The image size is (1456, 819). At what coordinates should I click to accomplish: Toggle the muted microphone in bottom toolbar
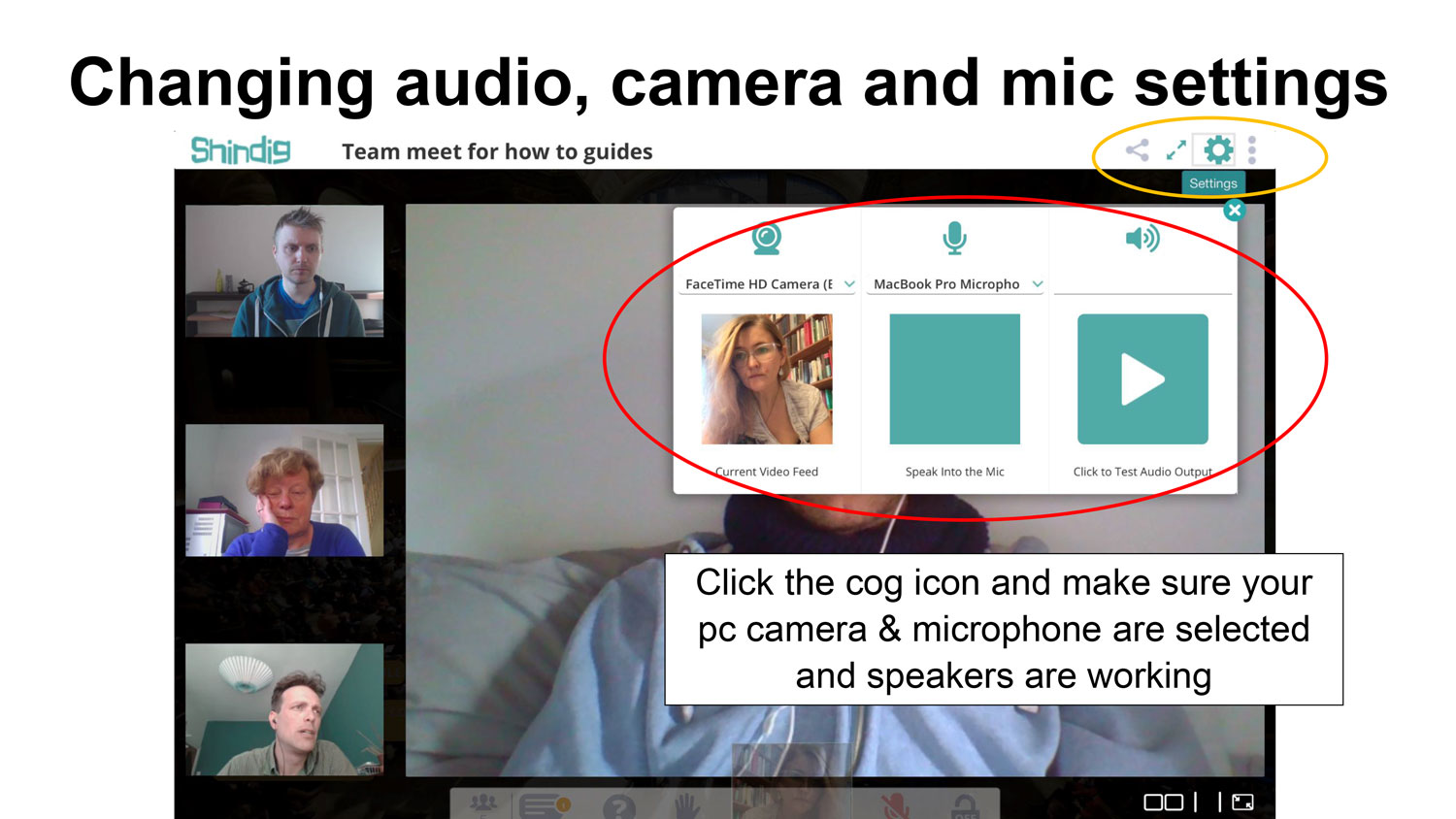[895, 805]
